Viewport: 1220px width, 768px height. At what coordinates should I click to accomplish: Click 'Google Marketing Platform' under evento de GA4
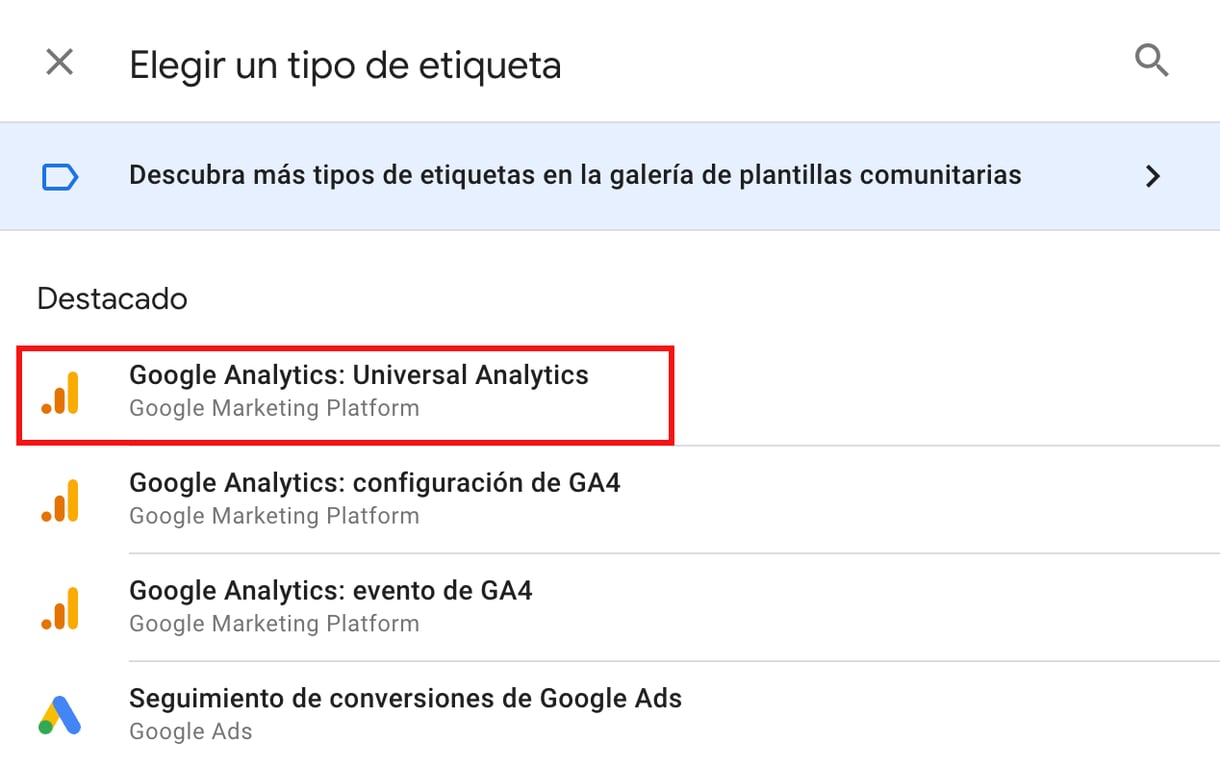[274, 624]
